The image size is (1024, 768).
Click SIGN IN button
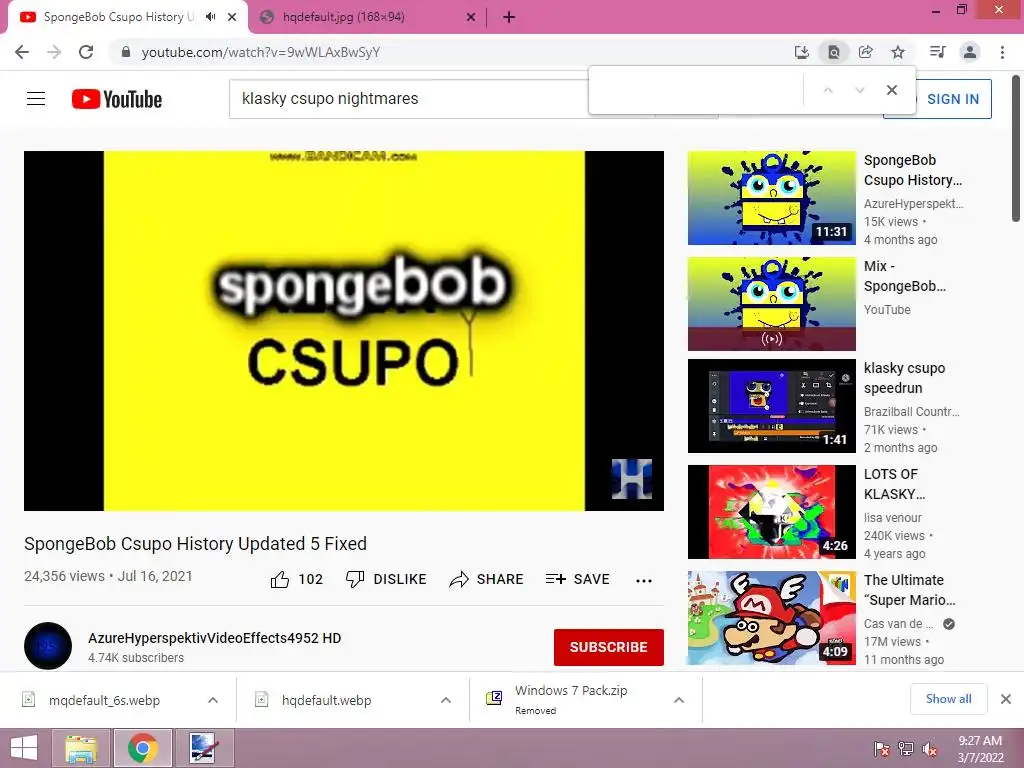pos(953,99)
